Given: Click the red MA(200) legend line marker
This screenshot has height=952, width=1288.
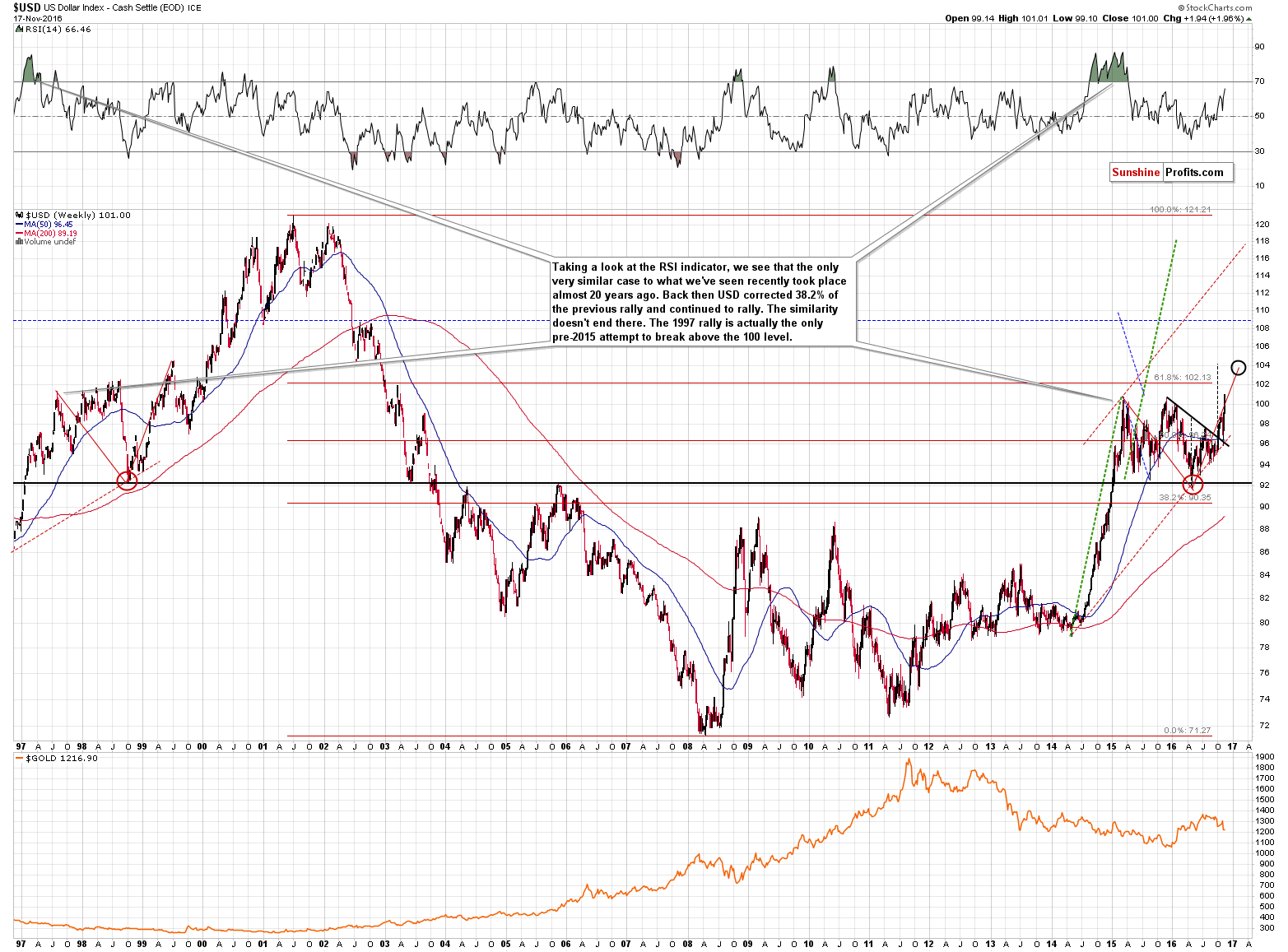Looking at the screenshot, I should pyautogui.click(x=19, y=233).
